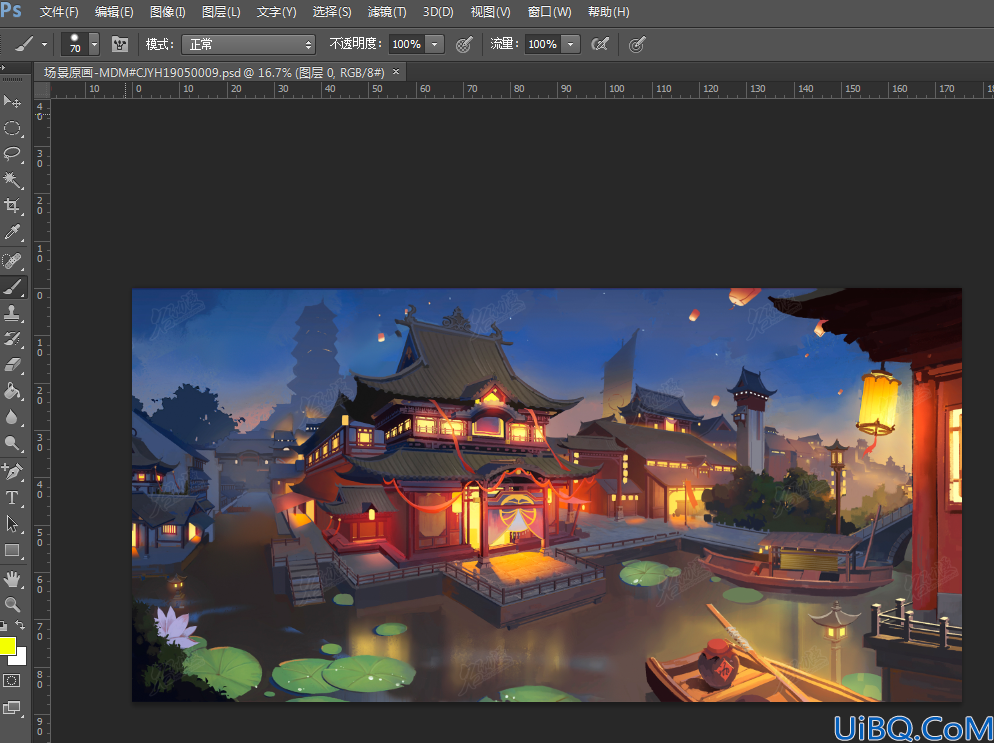Open the 模式 blend mode dropdown
Image resolution: width=994 pixels, height=743 pixels.
248,44
